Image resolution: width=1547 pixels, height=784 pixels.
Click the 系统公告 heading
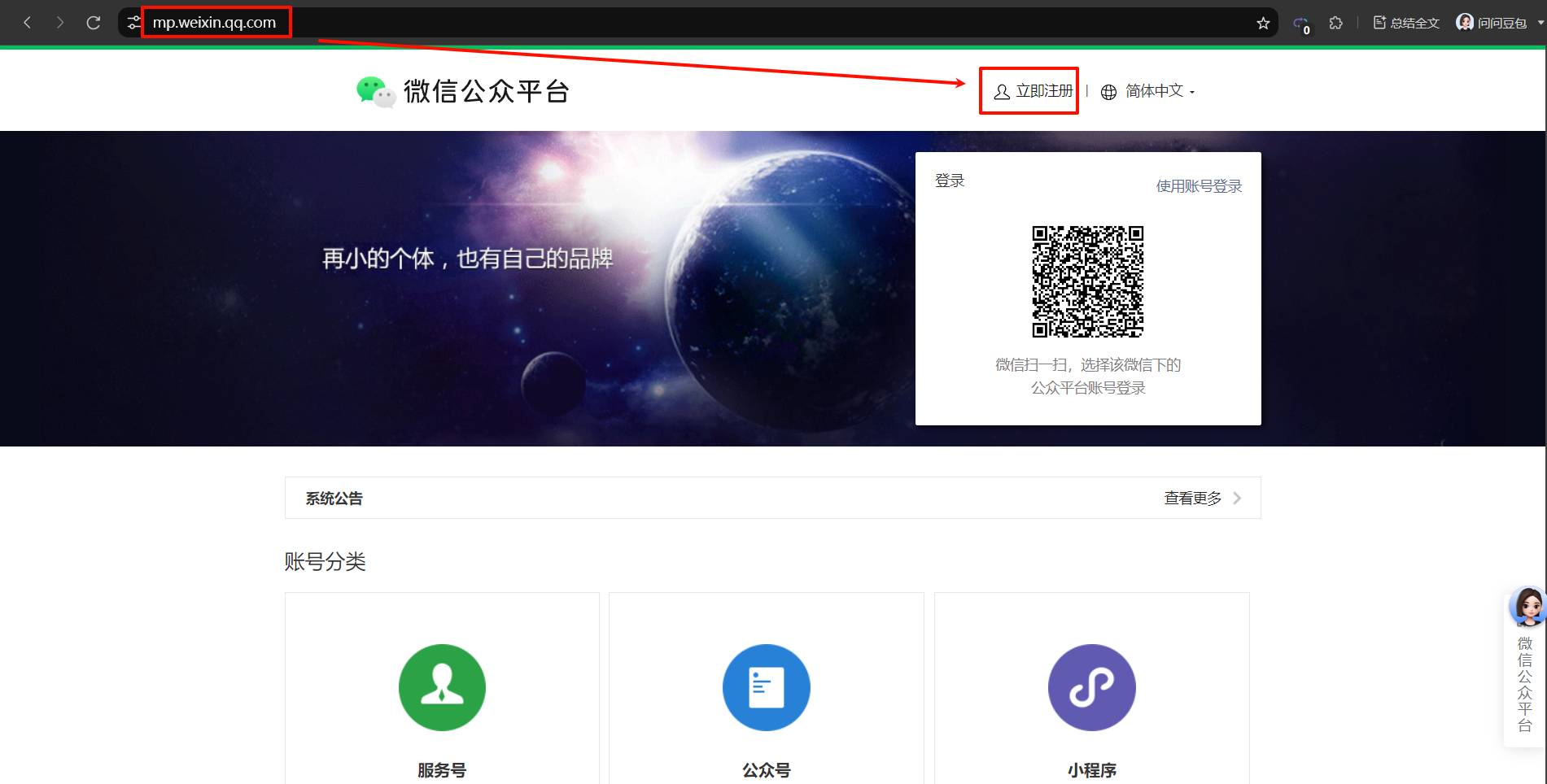tap(334, 499)
